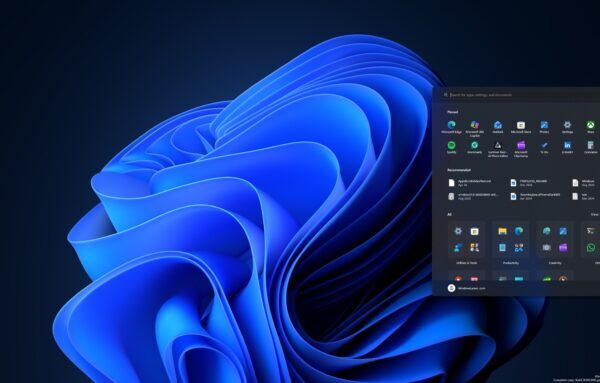This screenshot has height=383, width=600.
Task: Open Edge icon inside Productivity folder
Action: (x=519, y=231)
